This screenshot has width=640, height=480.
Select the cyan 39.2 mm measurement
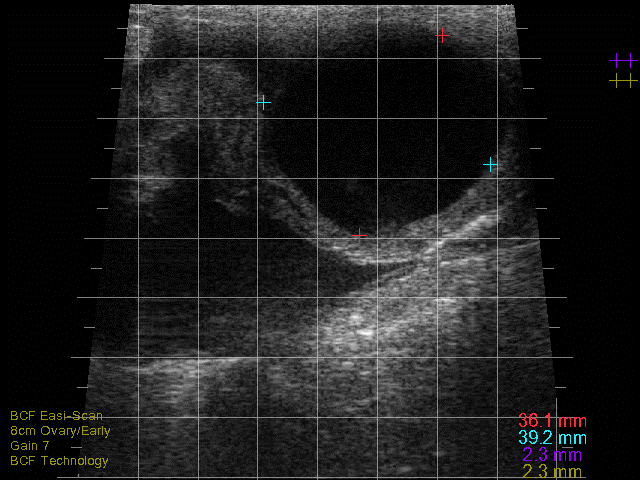point(551,438)
